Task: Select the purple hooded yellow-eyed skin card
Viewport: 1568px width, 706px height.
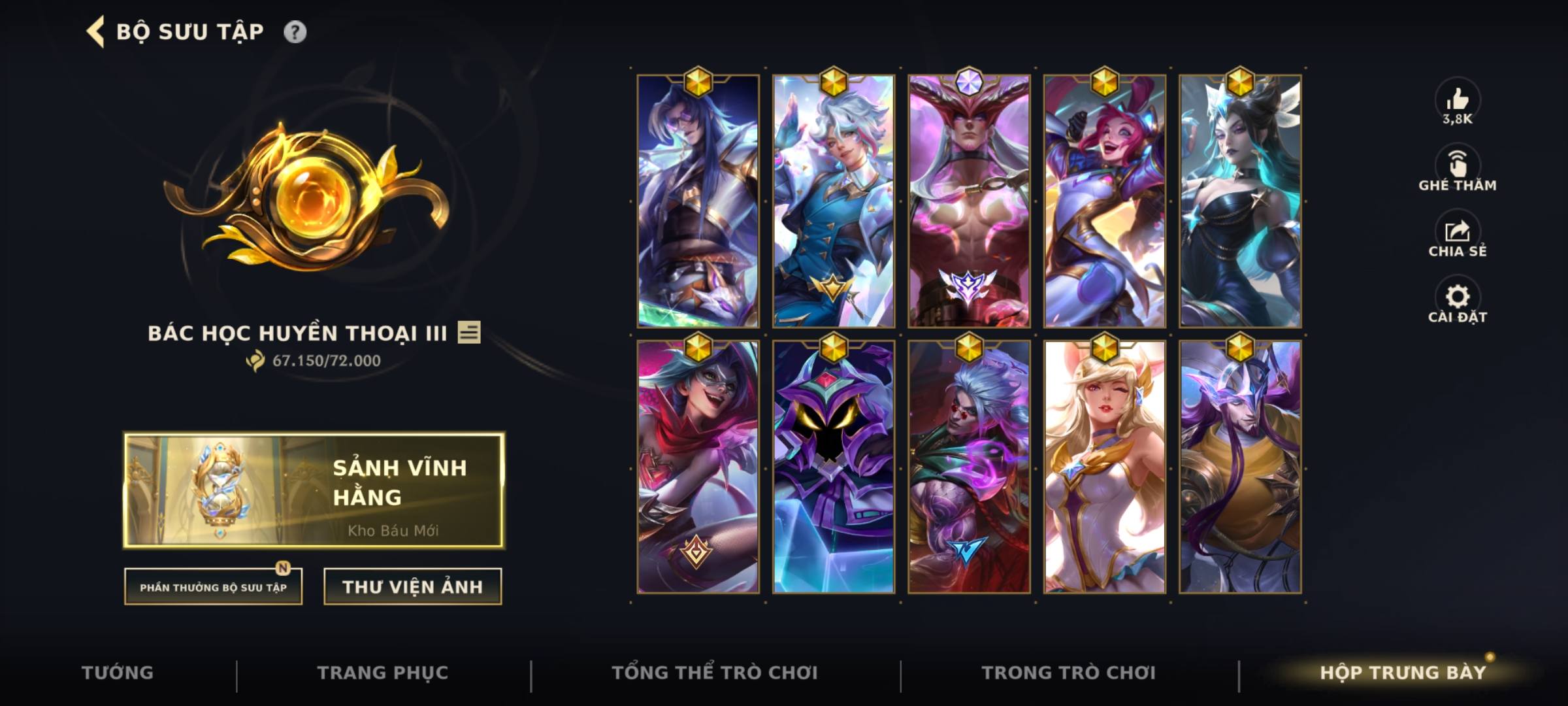Action: click(x=834, y=467)
